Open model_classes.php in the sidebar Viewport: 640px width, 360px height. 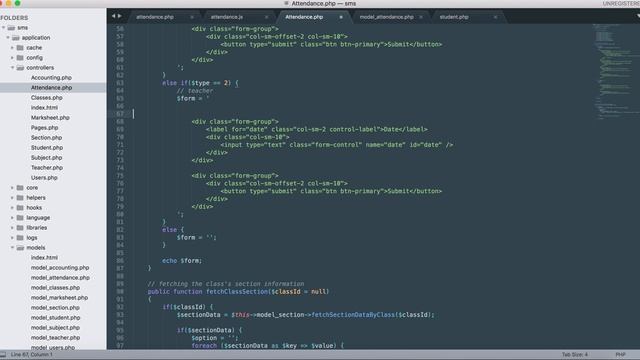tap(55, 288)
